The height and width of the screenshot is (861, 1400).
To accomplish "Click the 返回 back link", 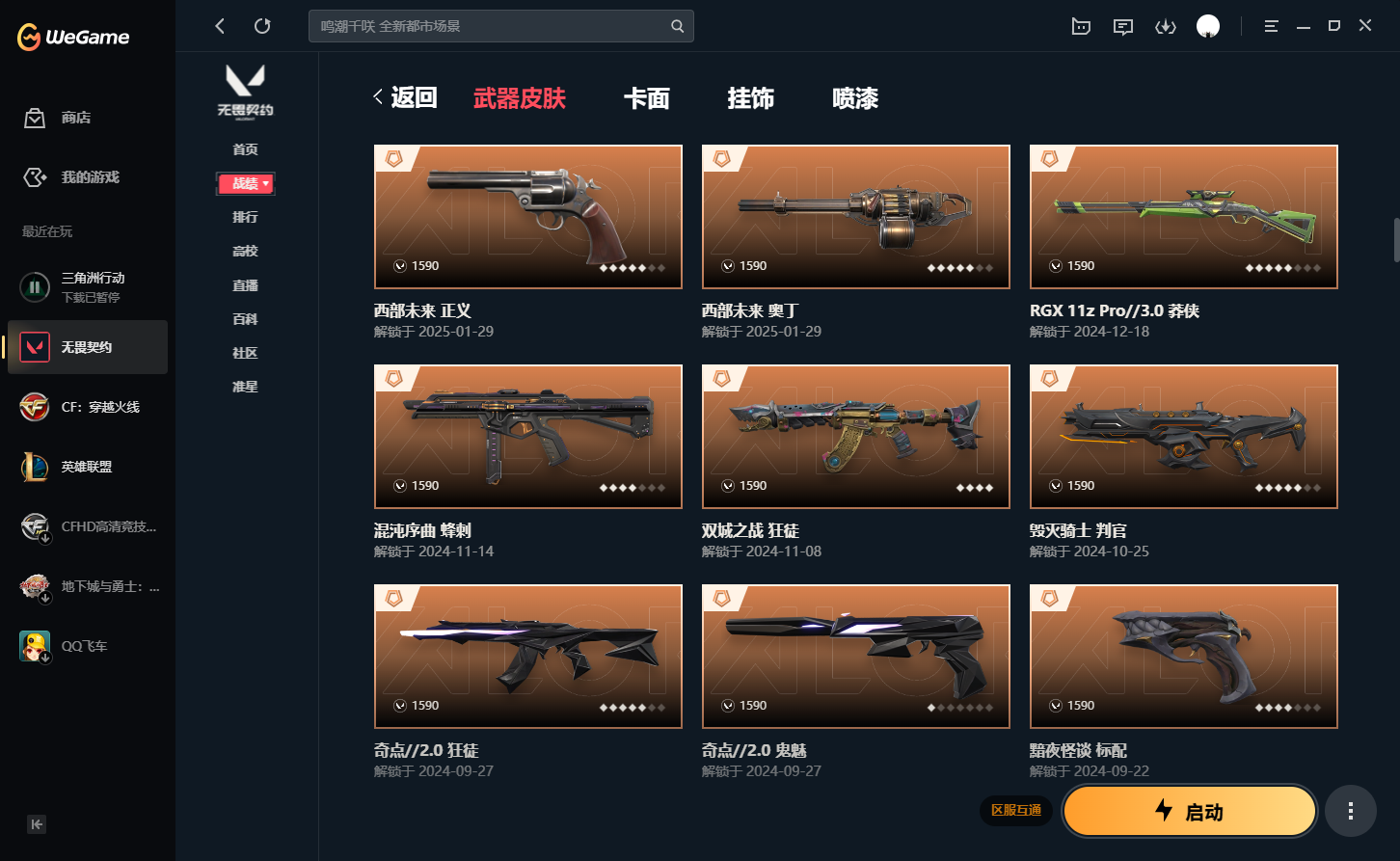I will click(x=406, y=97).
